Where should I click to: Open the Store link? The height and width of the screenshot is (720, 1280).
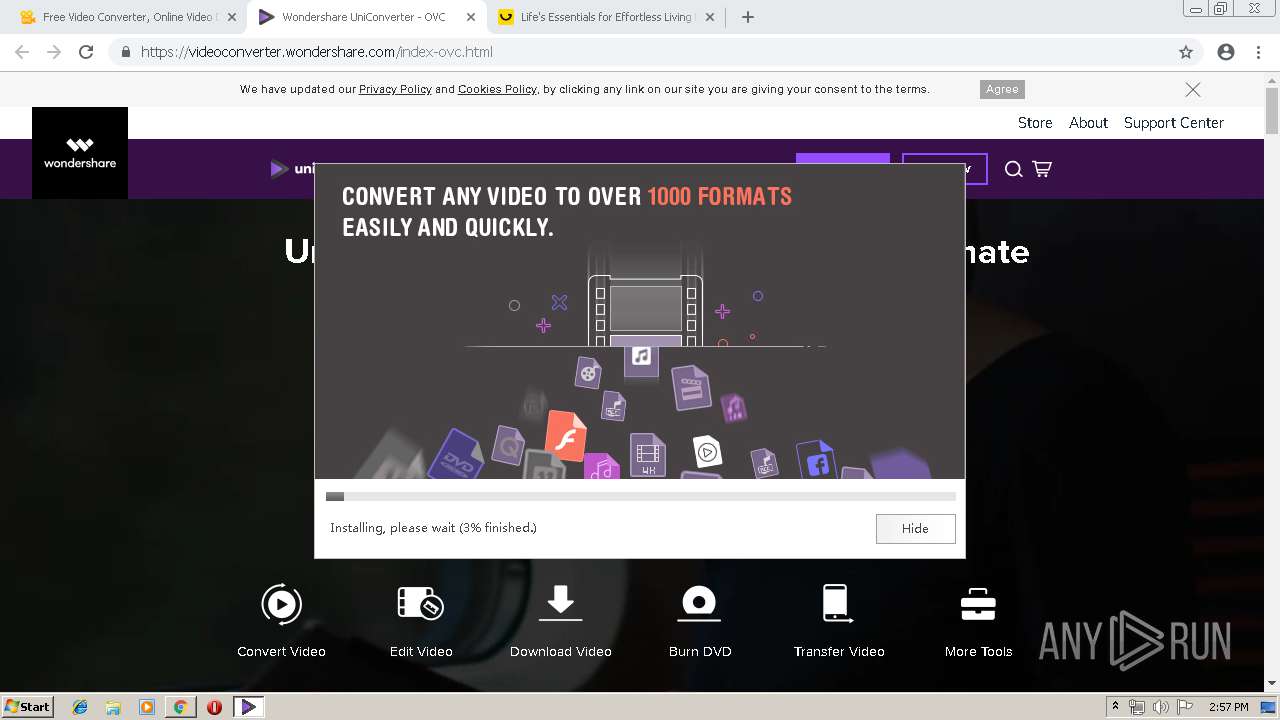[x=1035, y=123]
